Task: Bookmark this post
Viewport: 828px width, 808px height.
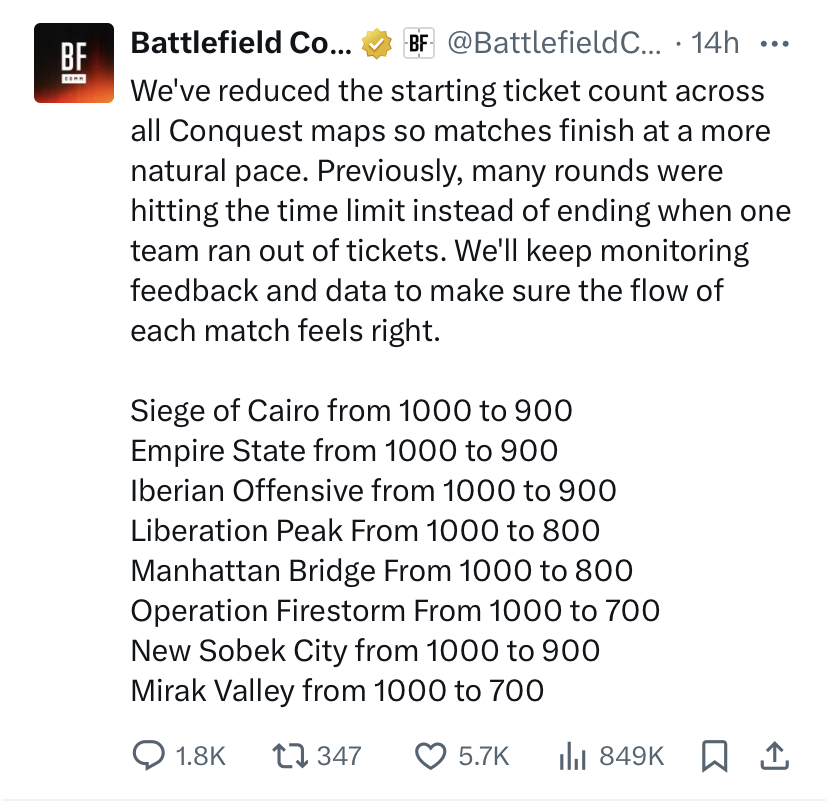Action: pos(714,757)
